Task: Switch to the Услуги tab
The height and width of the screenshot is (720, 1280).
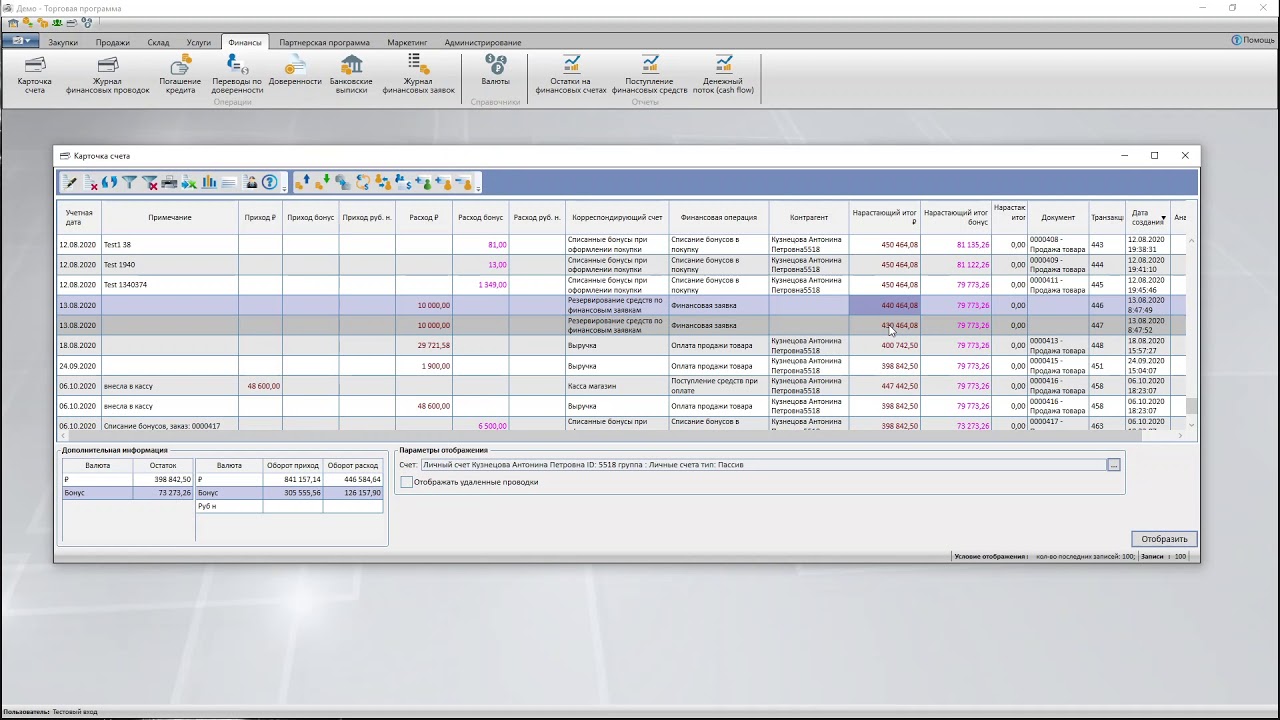Action: (x=198, y=43)
